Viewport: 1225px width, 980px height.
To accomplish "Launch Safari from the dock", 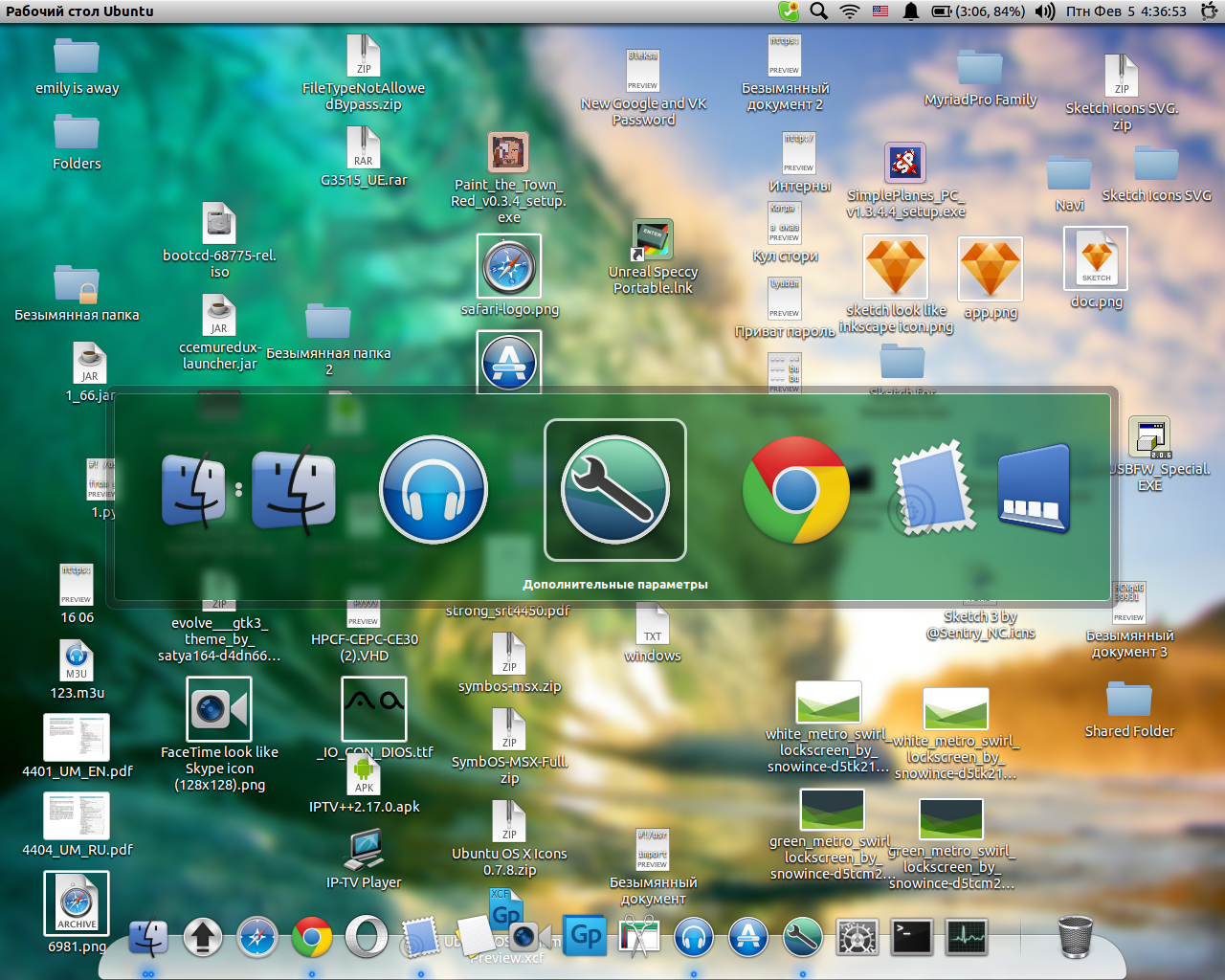I will point(257,938).
